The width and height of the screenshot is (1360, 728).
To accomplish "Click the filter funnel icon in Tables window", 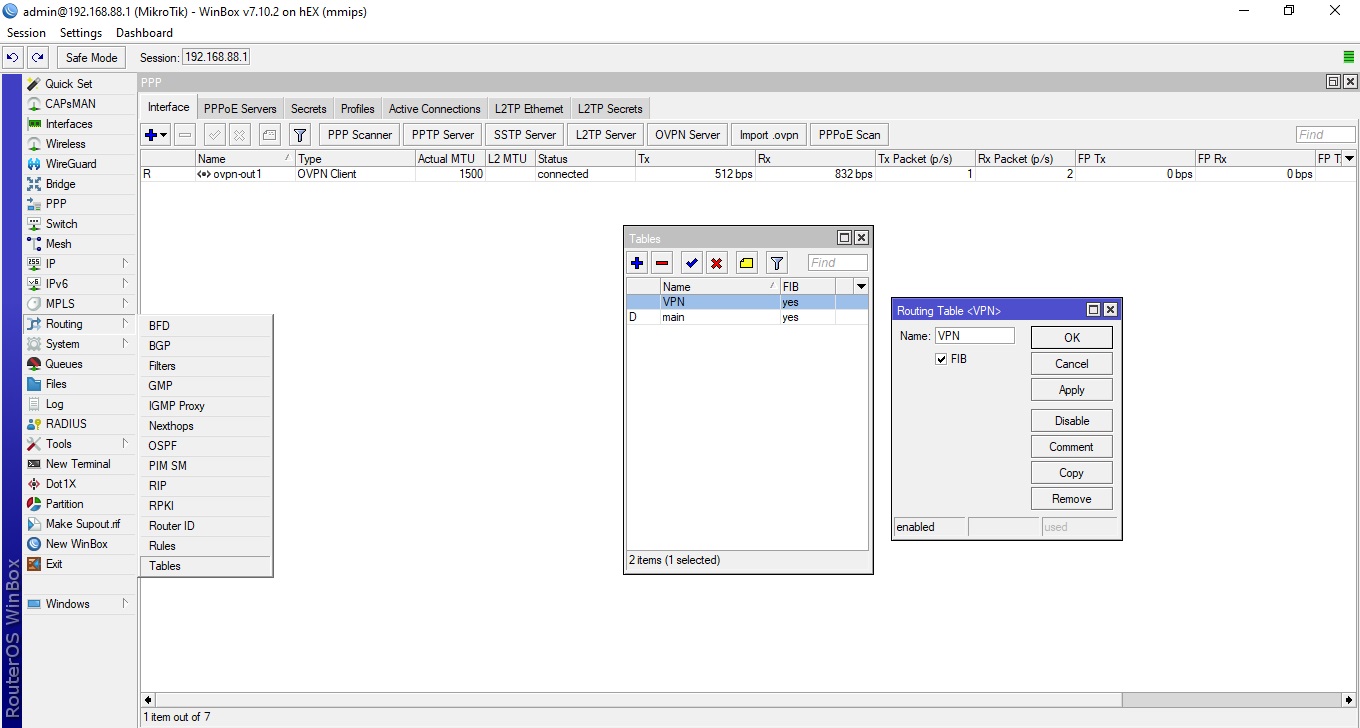I will [x=777, y=263].
